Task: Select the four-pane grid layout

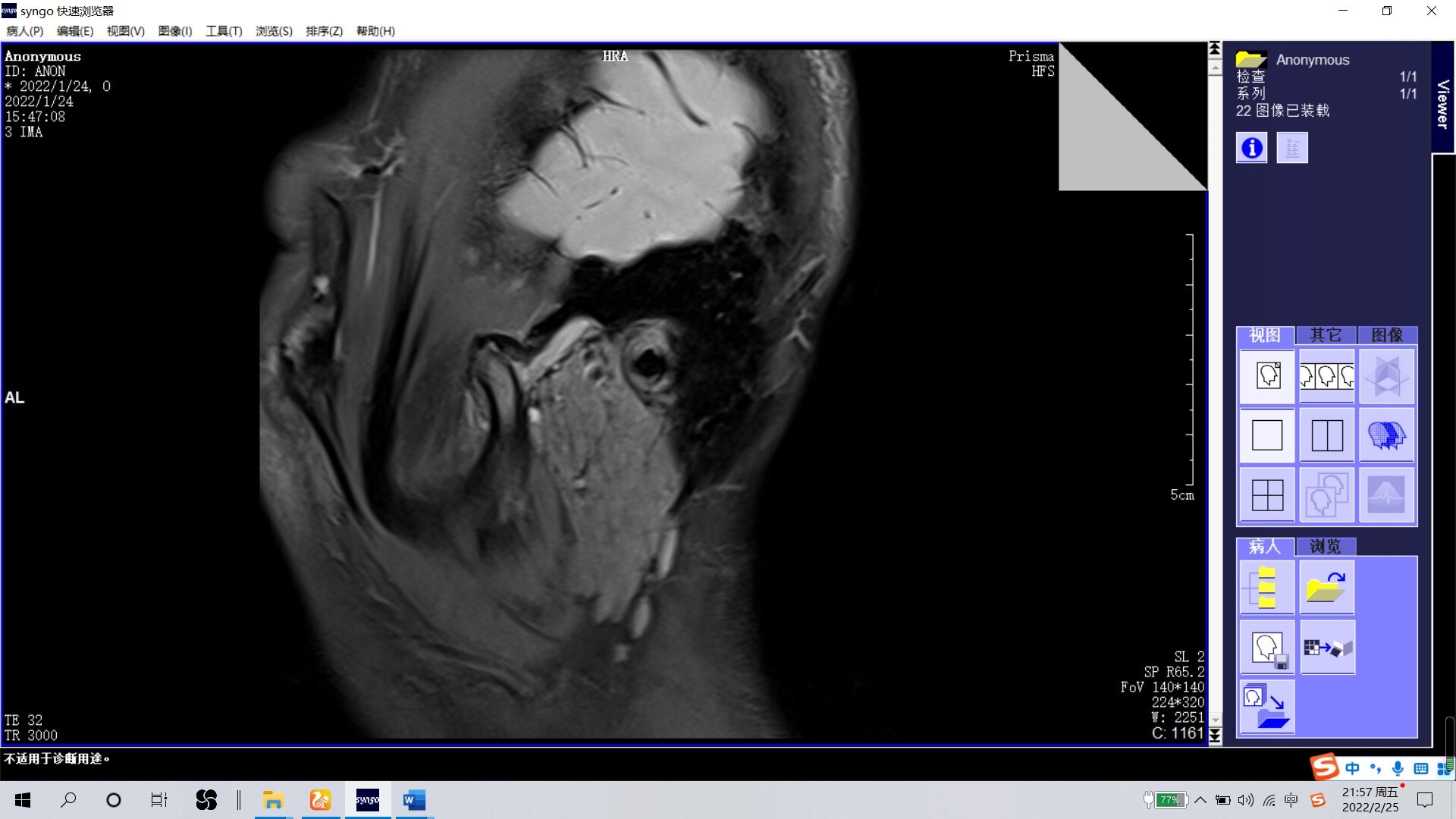Action: coord(1267,495)
